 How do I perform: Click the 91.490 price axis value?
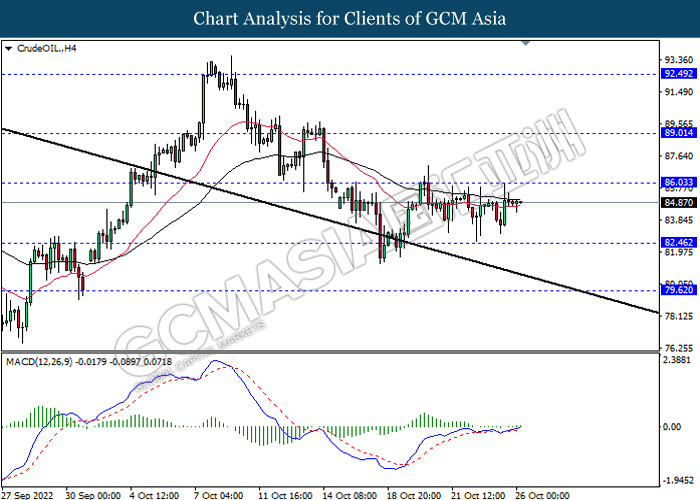pos(679,92)
